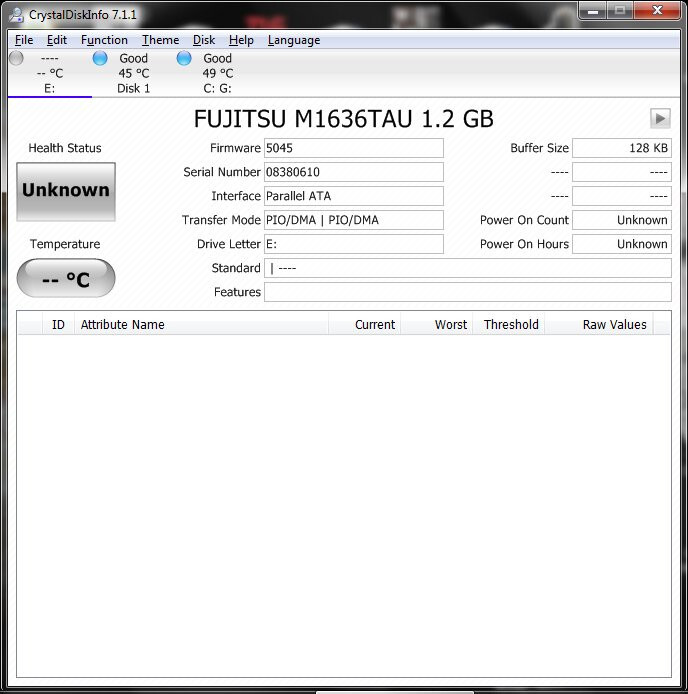Switch to Disk 1 tab label
The image size is (688, 694).
[x=133, y=89]
